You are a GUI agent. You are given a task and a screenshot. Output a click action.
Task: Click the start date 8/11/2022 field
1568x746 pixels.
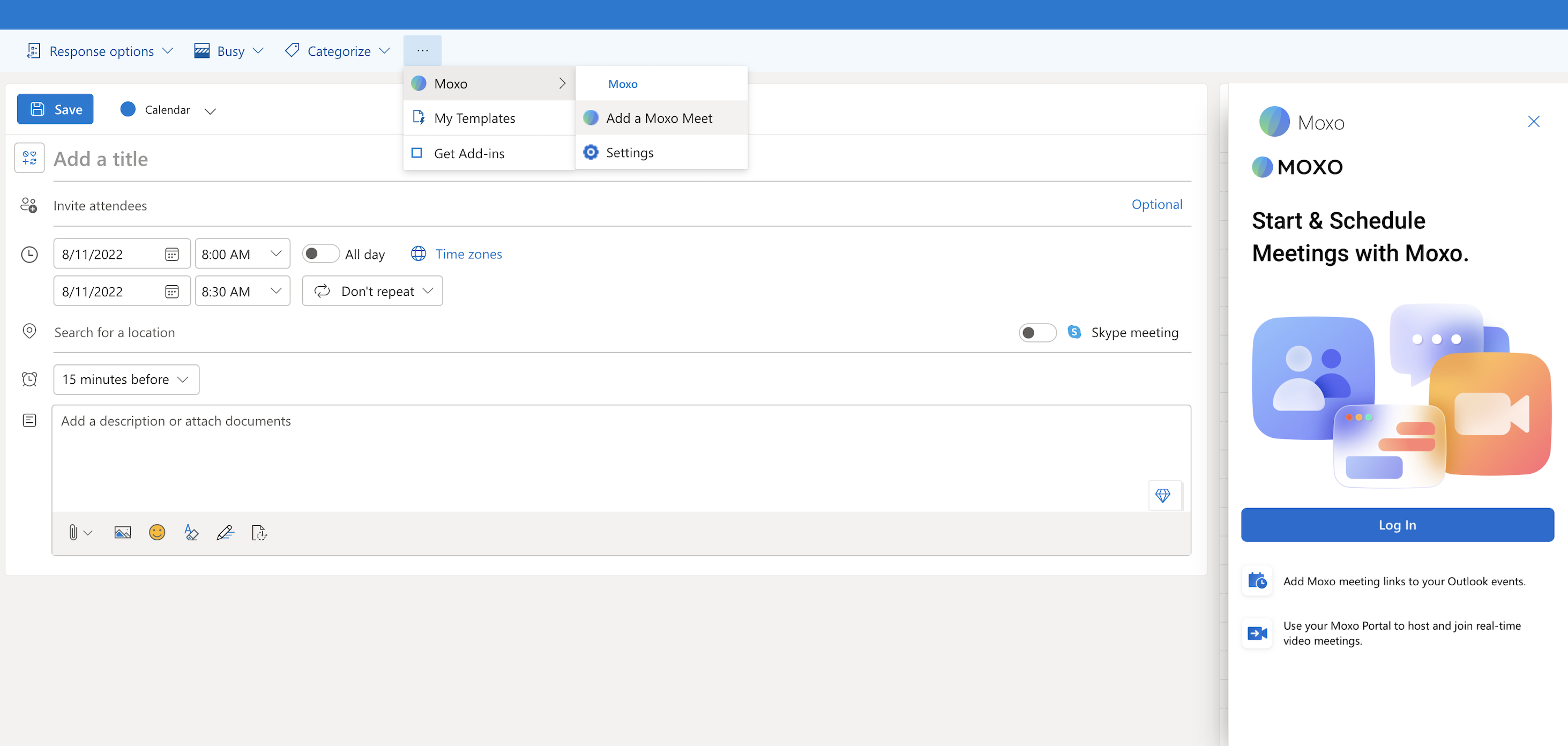coord(122,254)
